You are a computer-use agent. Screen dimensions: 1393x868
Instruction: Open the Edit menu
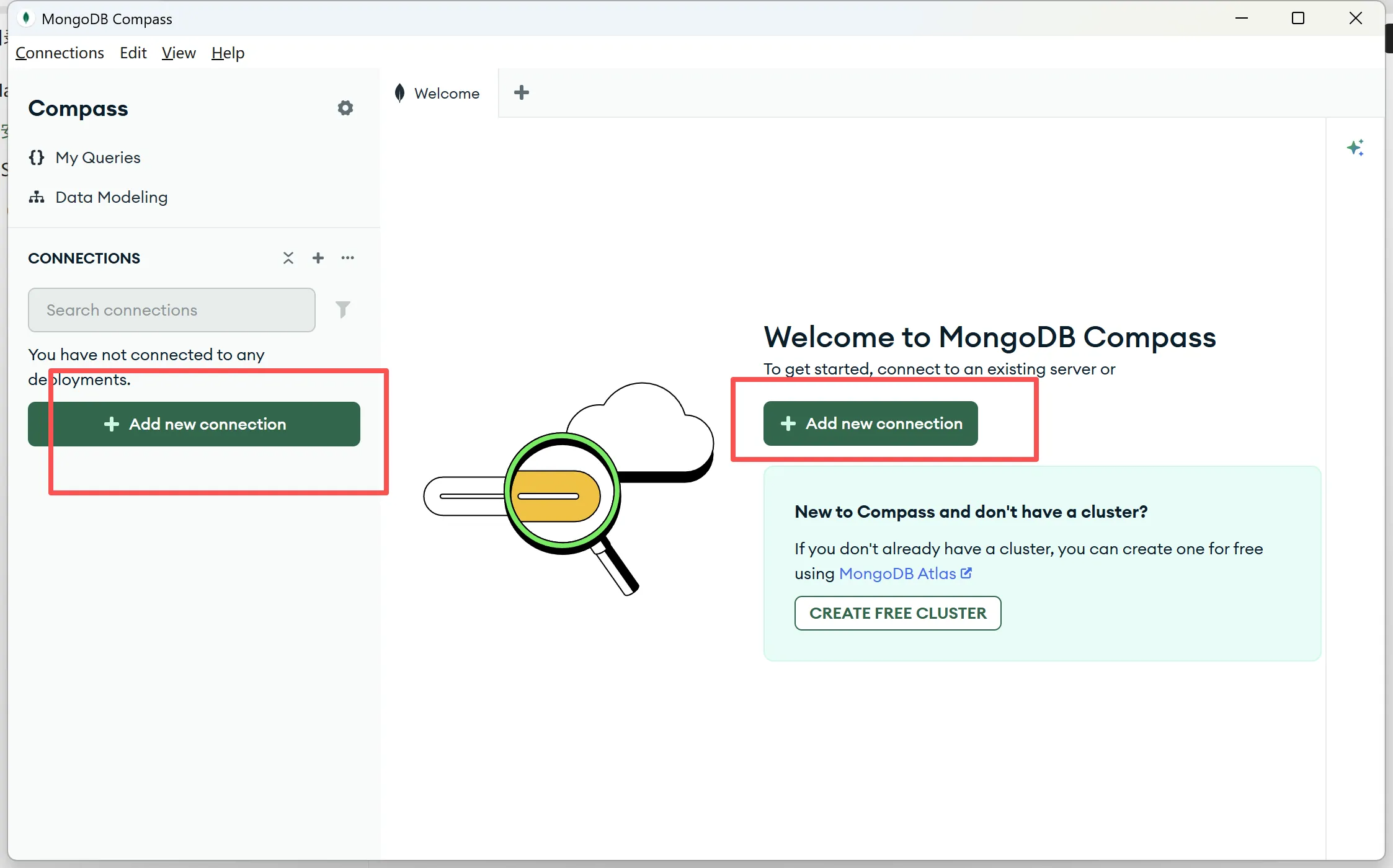(133, 53)
